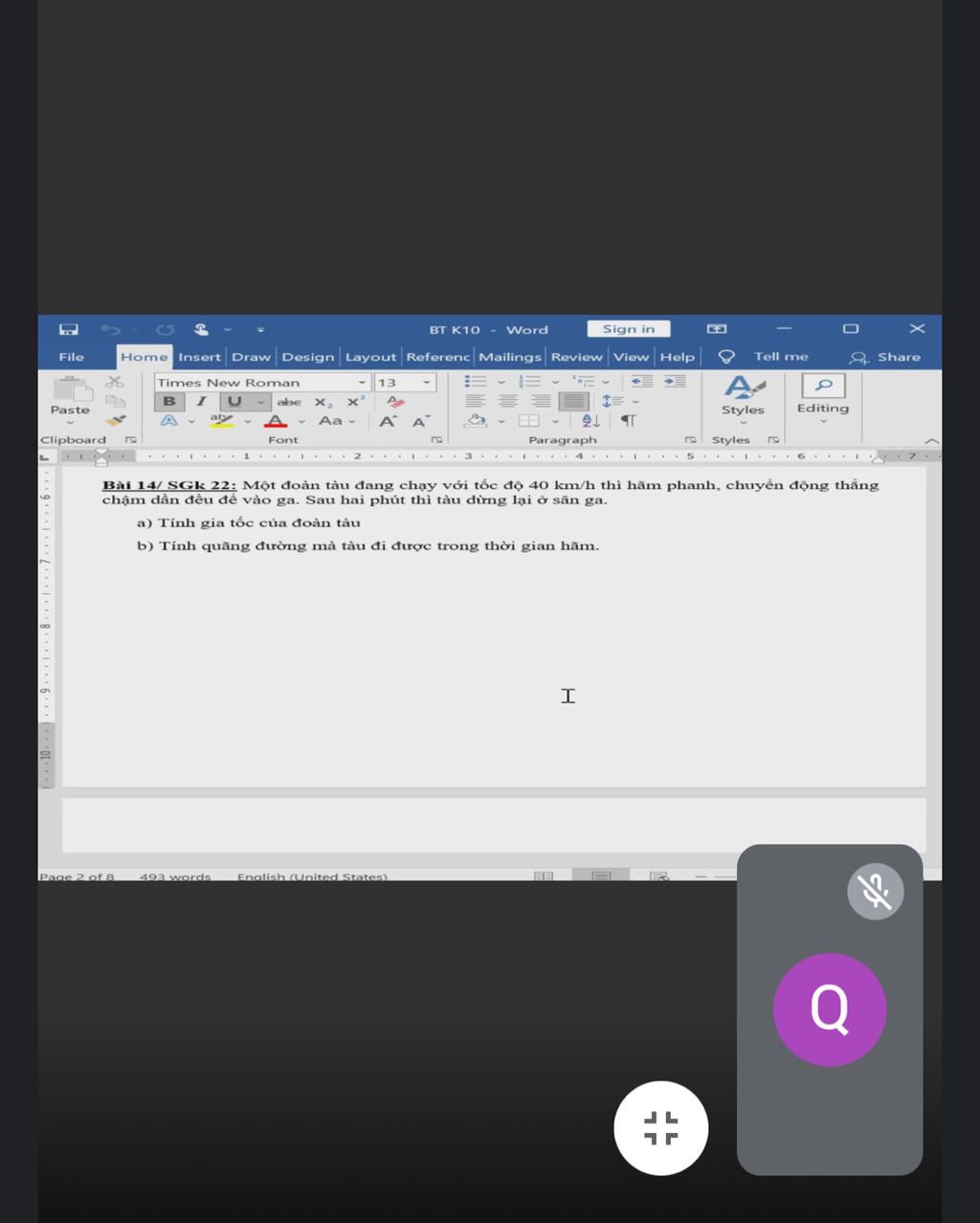
Task: Open the File menu
Action: [x=72, y=356]
